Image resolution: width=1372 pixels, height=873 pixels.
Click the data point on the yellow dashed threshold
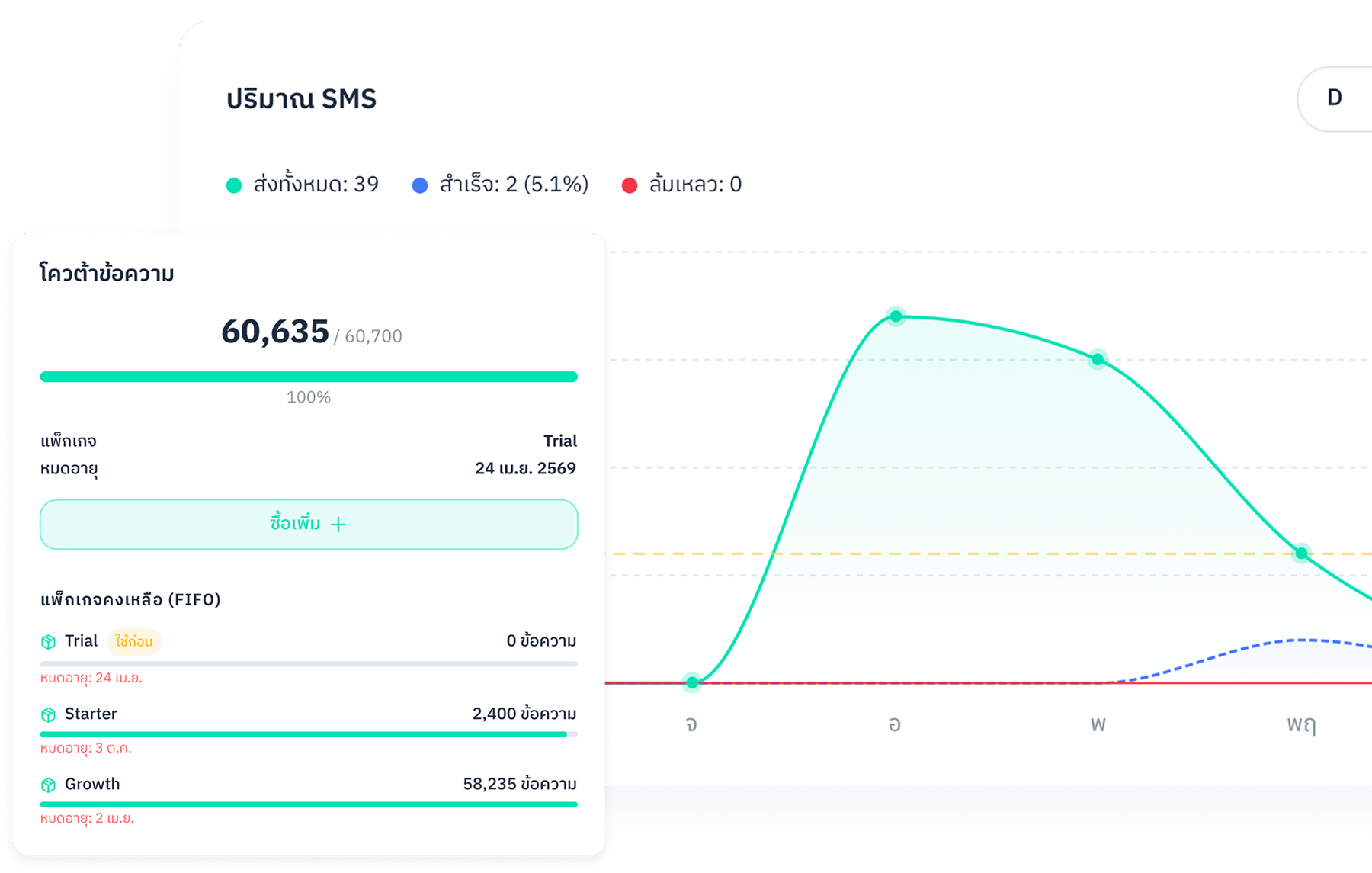point(1302,553)
